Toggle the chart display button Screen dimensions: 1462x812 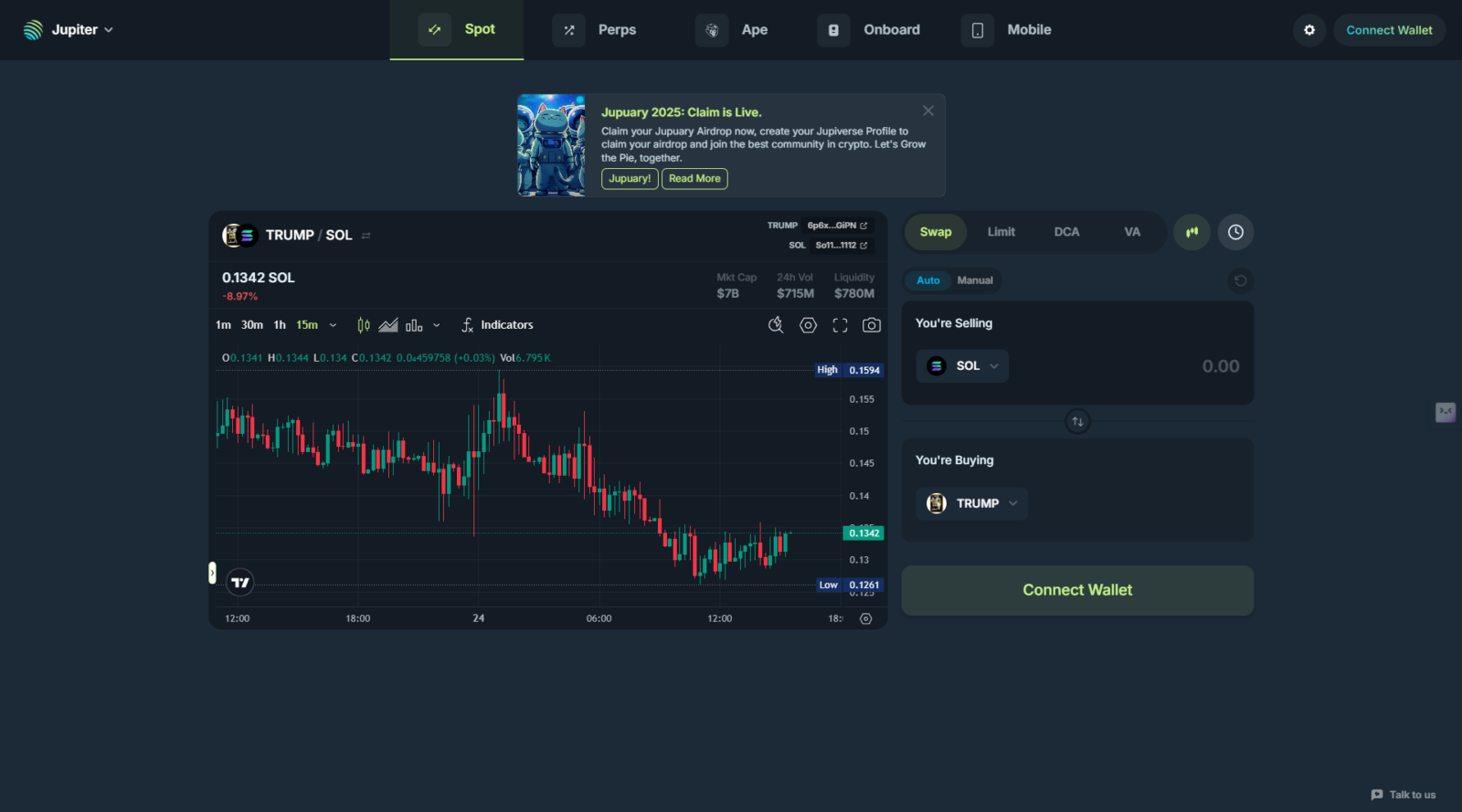[1192, 232]
